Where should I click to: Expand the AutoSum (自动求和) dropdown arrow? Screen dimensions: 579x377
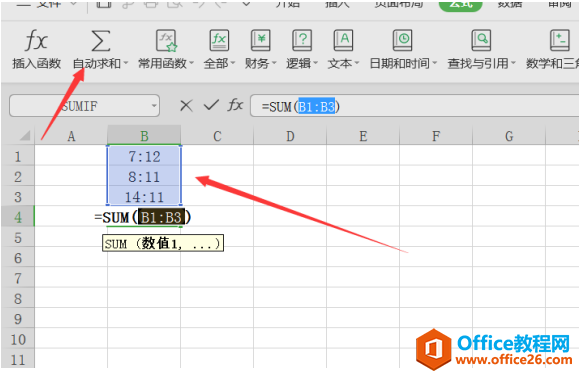126,64
